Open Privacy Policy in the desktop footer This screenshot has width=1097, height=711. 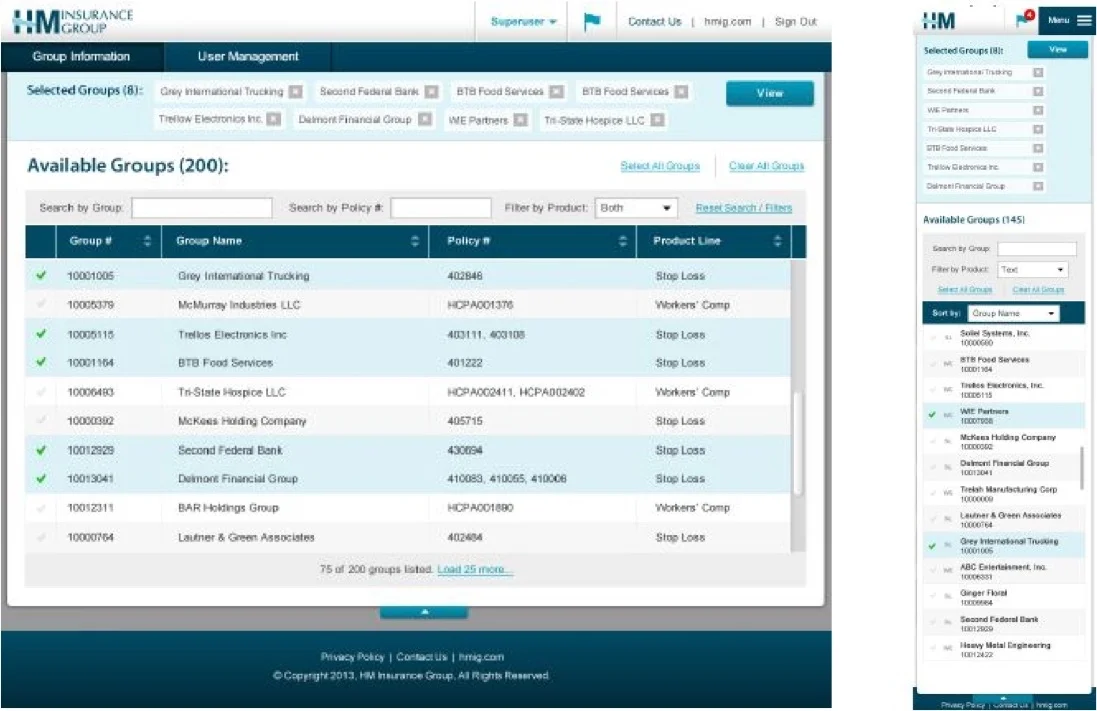coord(352,657)
